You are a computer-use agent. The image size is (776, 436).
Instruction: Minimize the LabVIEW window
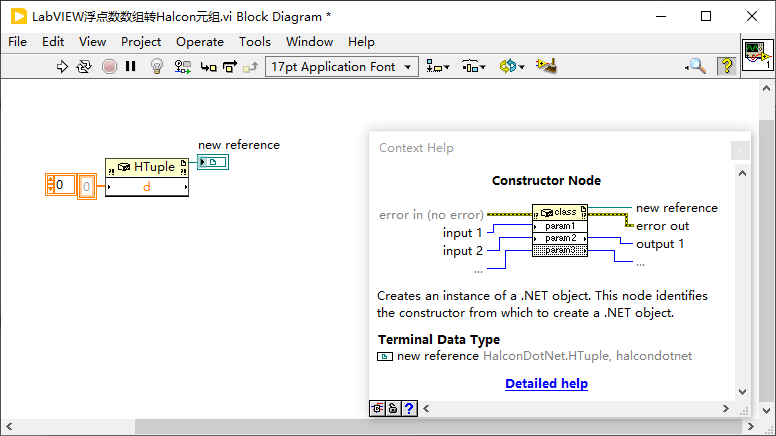[661, 16]
